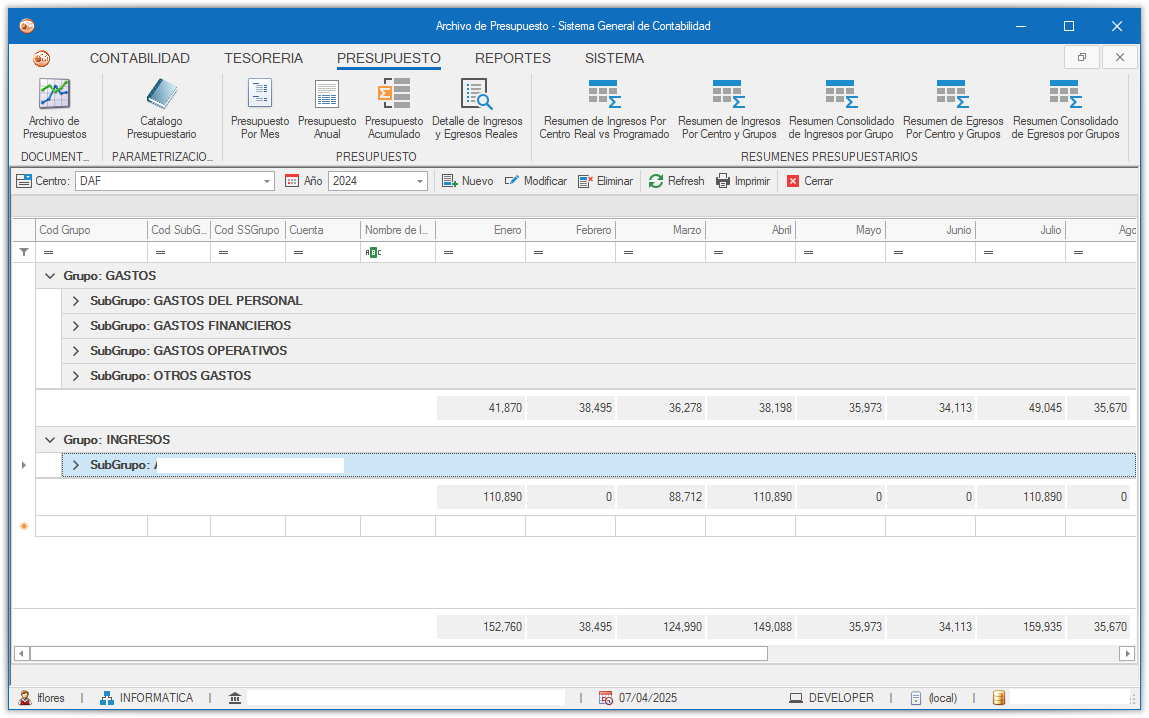The height and width of the screenshot is (718, 1149).
Task: Collapse the Grupo: INGRESOS row
Action: [x=50, y=440]
